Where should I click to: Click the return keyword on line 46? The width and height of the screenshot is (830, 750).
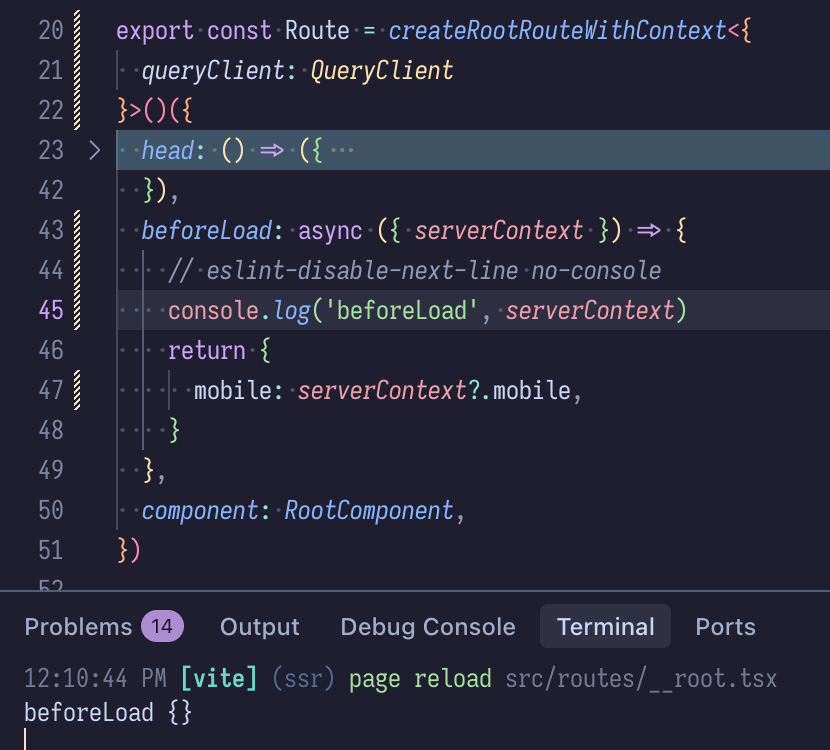click(x=206, y=350)
